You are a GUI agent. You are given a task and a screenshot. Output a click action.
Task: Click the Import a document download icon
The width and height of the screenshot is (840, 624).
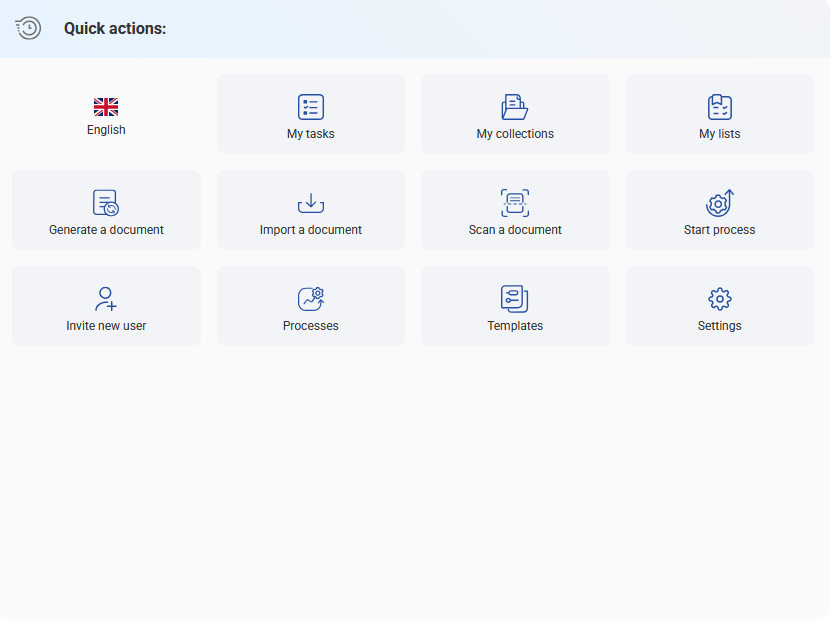(x=311, y=203)
